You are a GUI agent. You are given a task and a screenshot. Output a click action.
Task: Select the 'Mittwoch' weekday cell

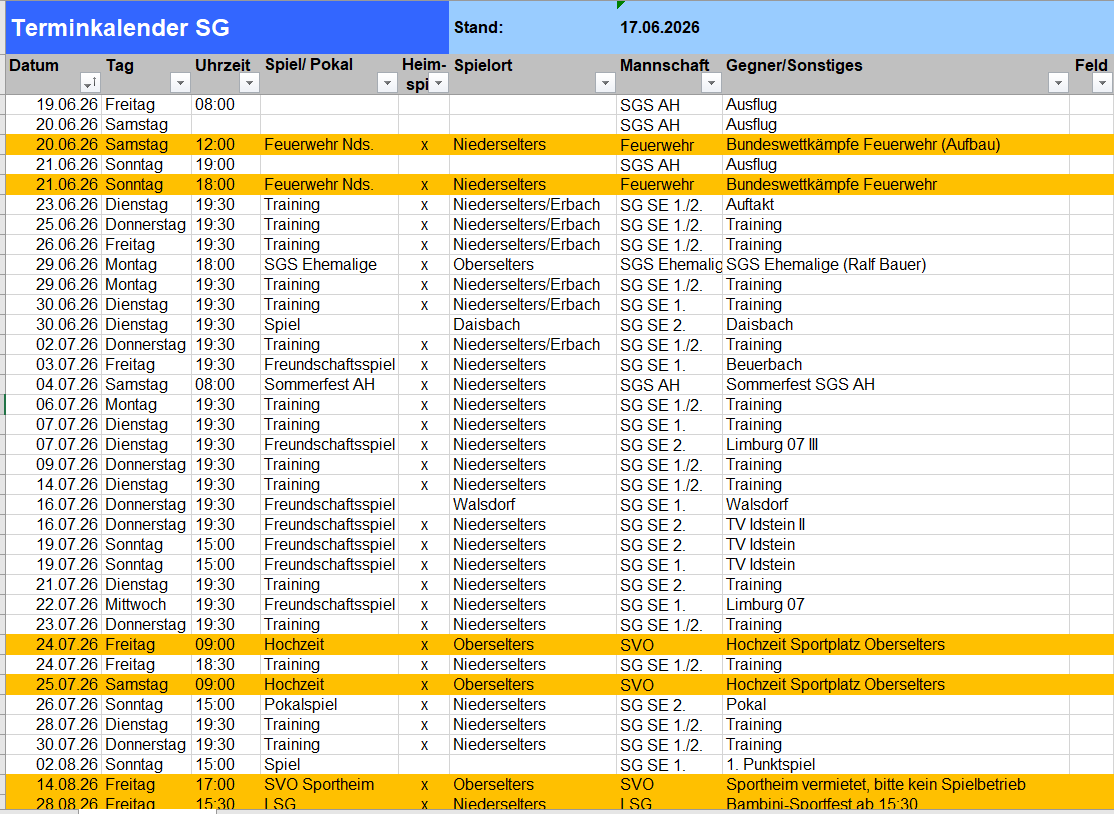147,604
